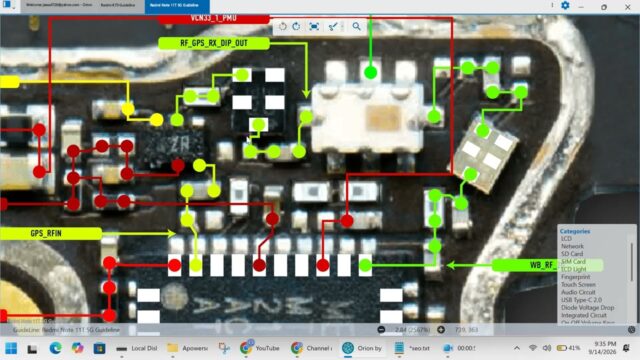Open Copilot from the taskbar
This screenshot has width=640, height=360.
(x=77, y=348)
